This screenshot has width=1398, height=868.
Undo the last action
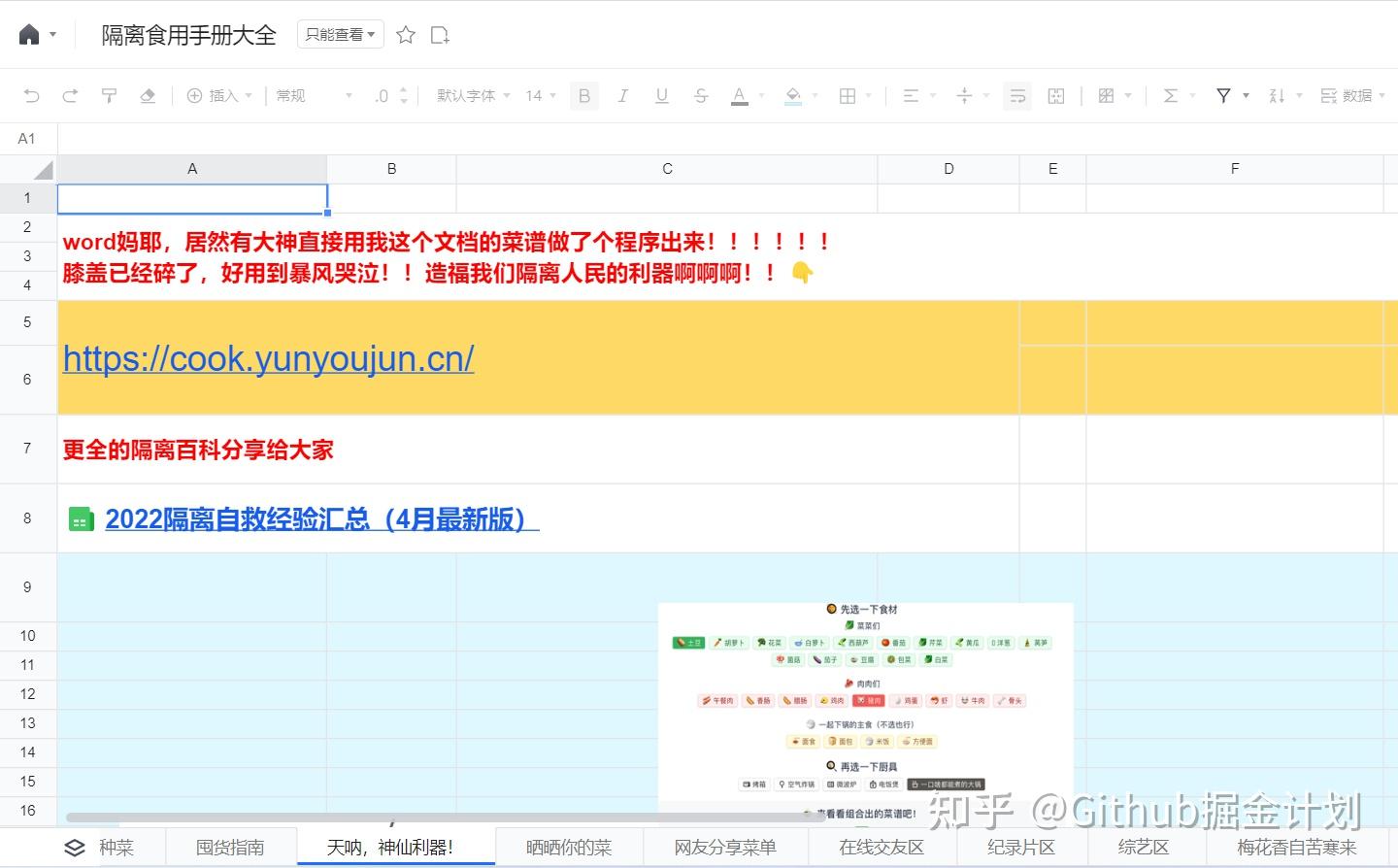32,95
